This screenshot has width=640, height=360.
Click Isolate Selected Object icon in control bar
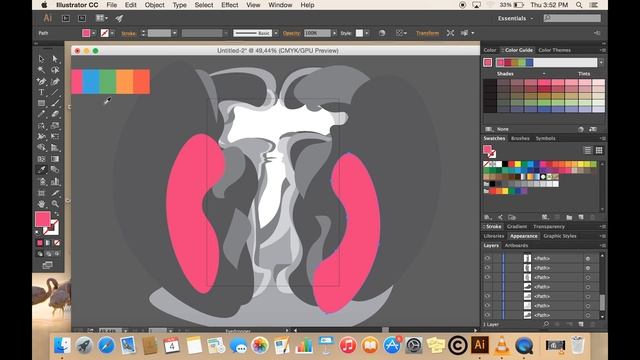pos(450,33)
